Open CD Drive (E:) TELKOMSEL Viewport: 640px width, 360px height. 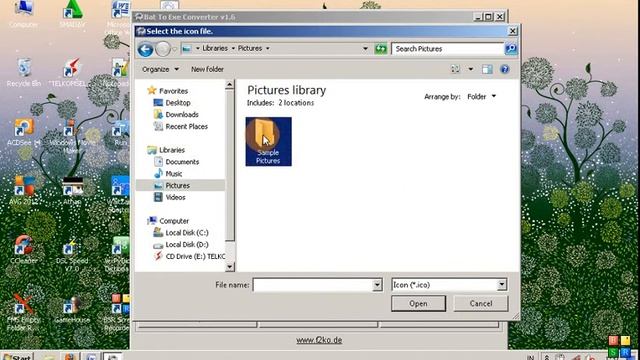click(x=195, y=257)
